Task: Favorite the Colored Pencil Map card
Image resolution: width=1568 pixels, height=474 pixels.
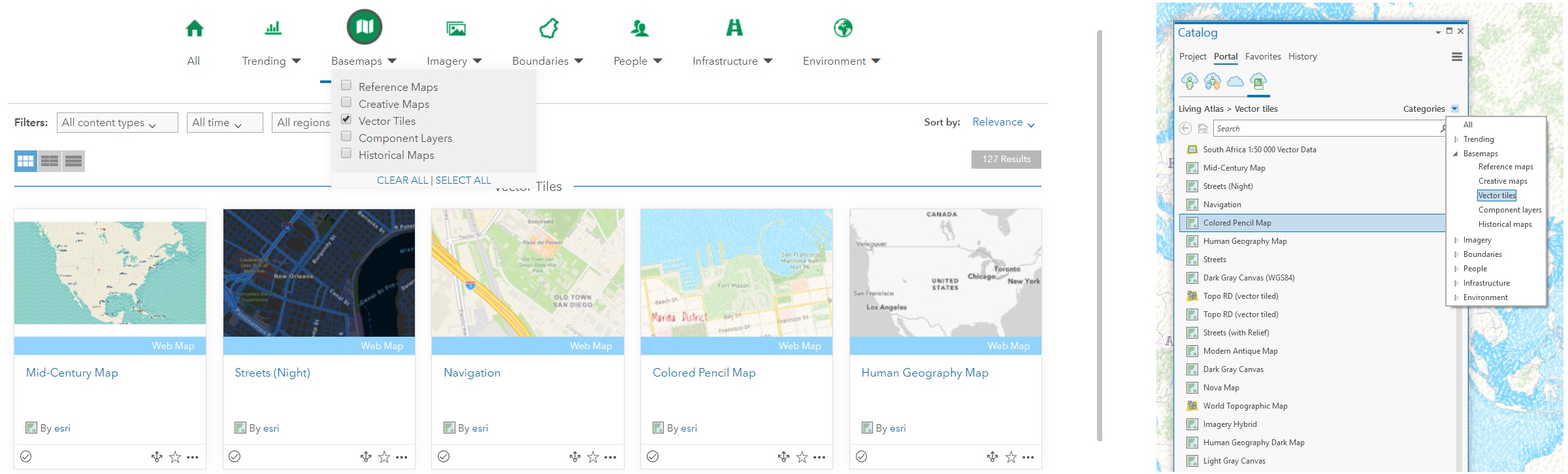Action: click(802, 457)
